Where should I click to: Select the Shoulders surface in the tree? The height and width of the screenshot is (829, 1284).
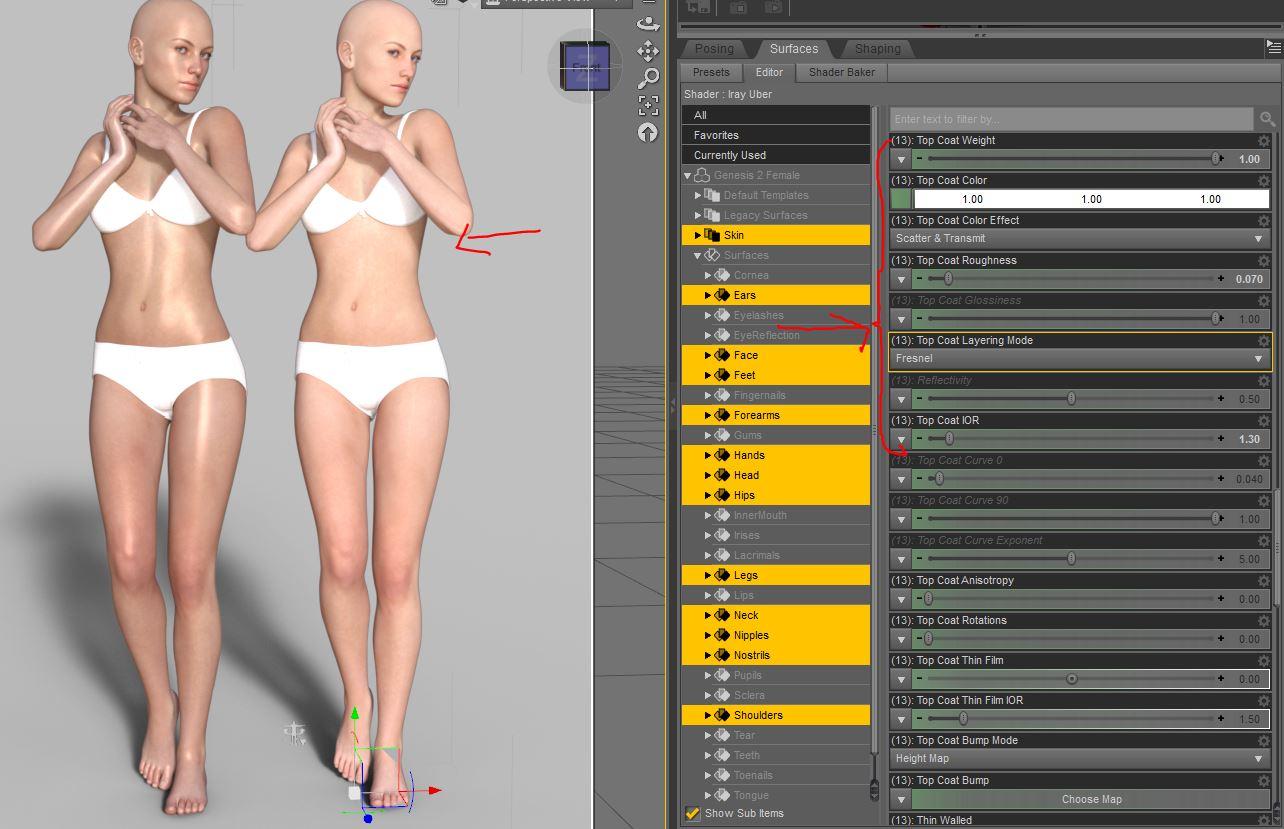pos(776,715)
